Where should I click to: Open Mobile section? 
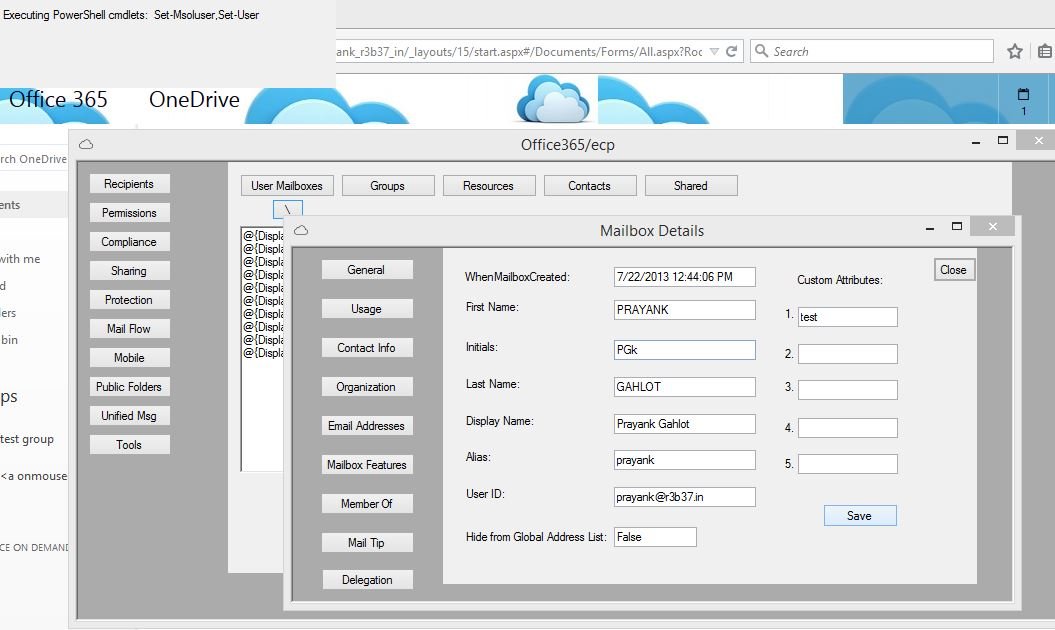[x=129, y=357]
